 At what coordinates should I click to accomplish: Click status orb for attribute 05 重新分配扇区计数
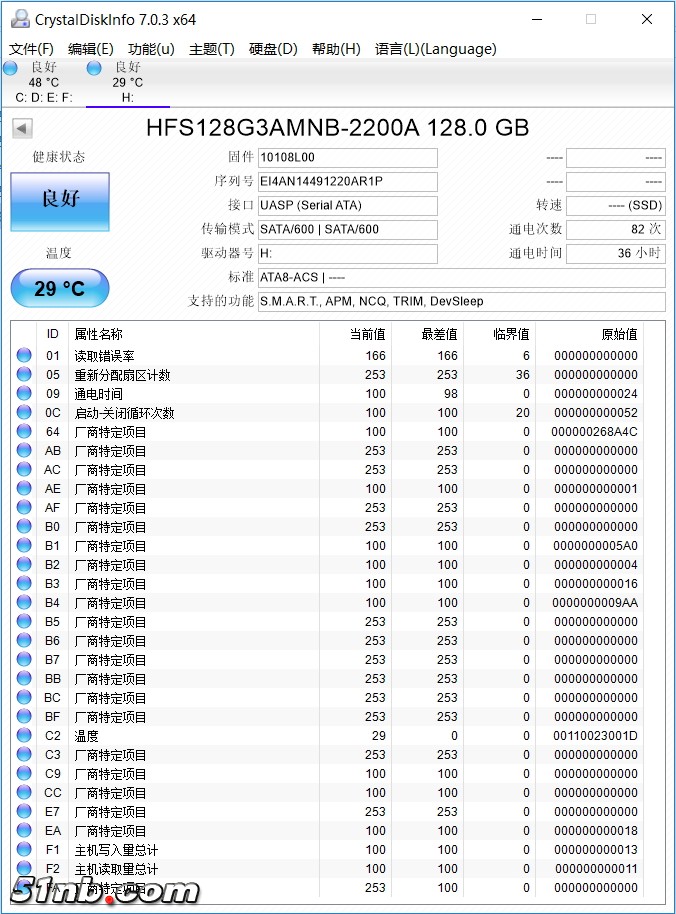pyautogui.click(x=24, y=375)
